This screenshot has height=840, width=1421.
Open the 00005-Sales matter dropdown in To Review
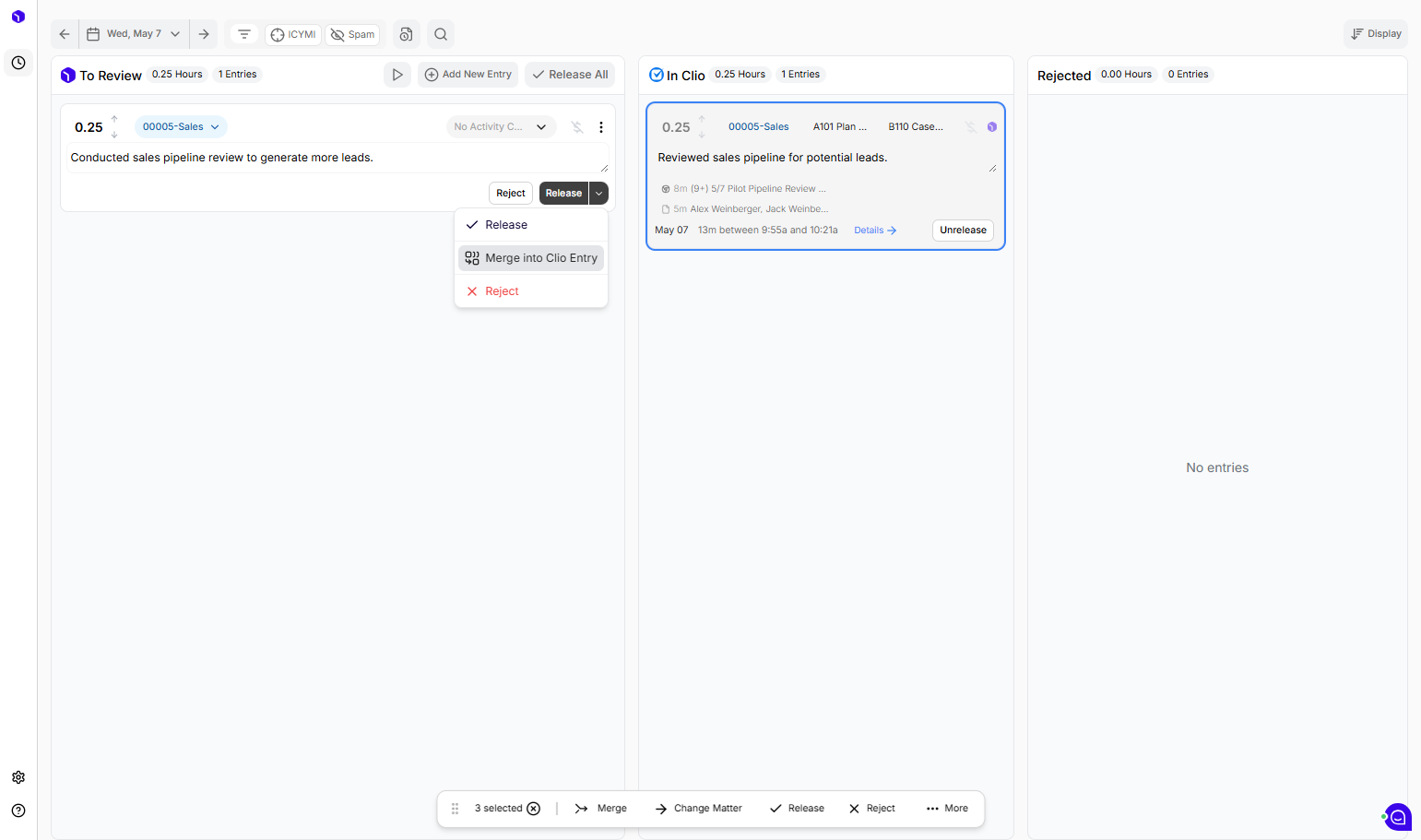pyautogui.click(x=181, y=127)
